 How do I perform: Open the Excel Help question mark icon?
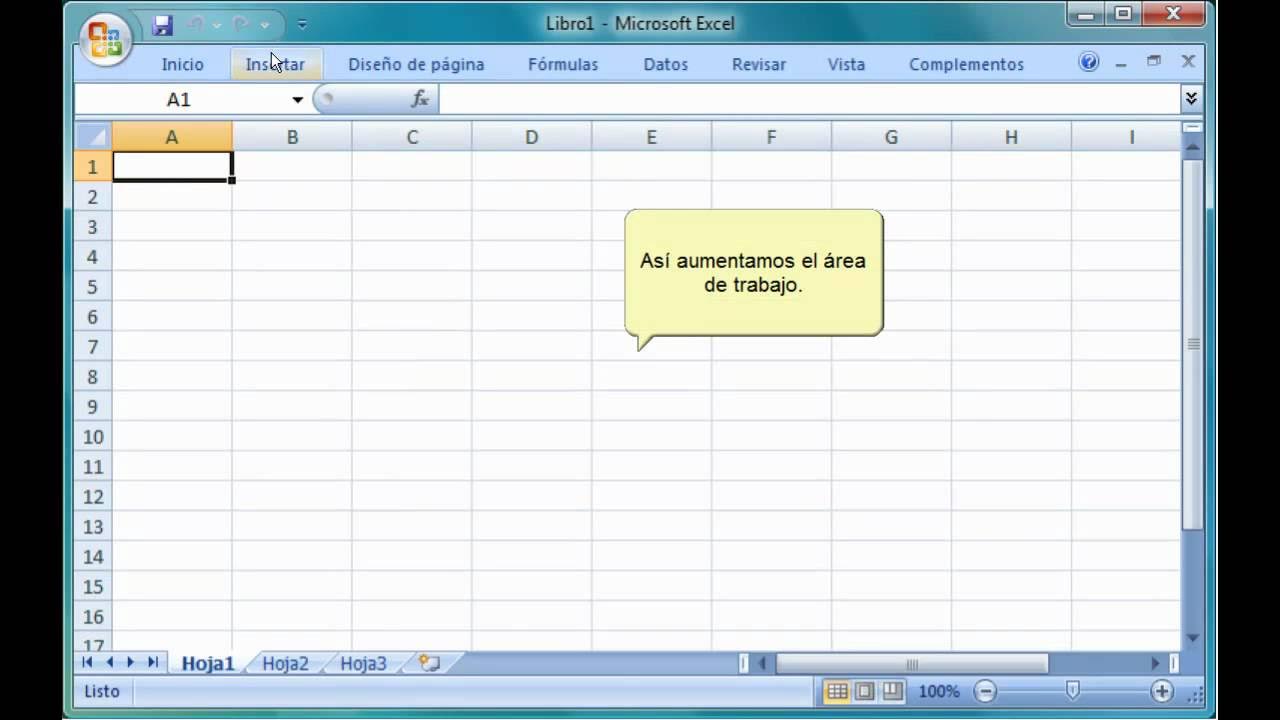(1089, 62)
